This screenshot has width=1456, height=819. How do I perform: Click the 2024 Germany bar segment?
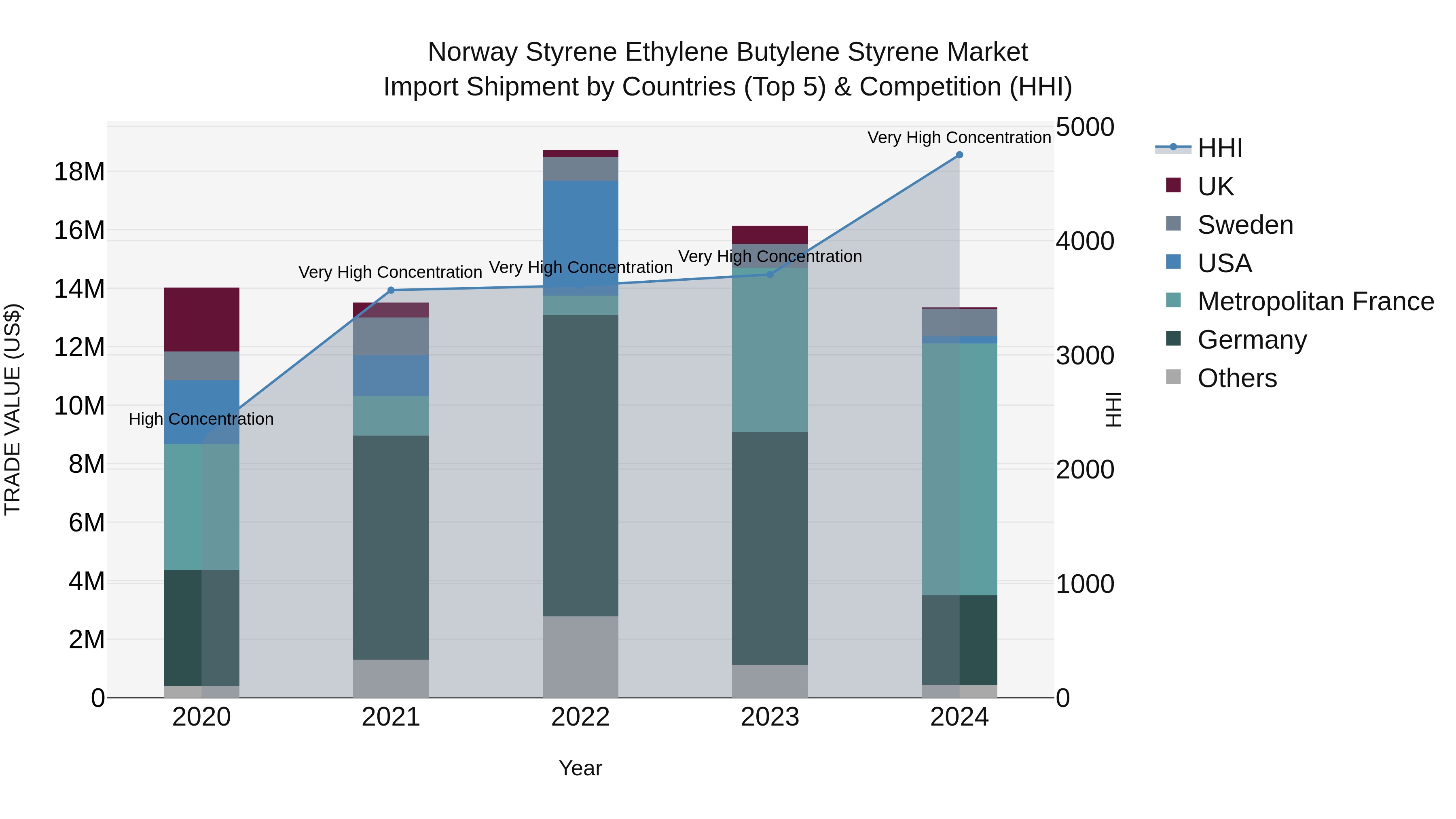959,640
